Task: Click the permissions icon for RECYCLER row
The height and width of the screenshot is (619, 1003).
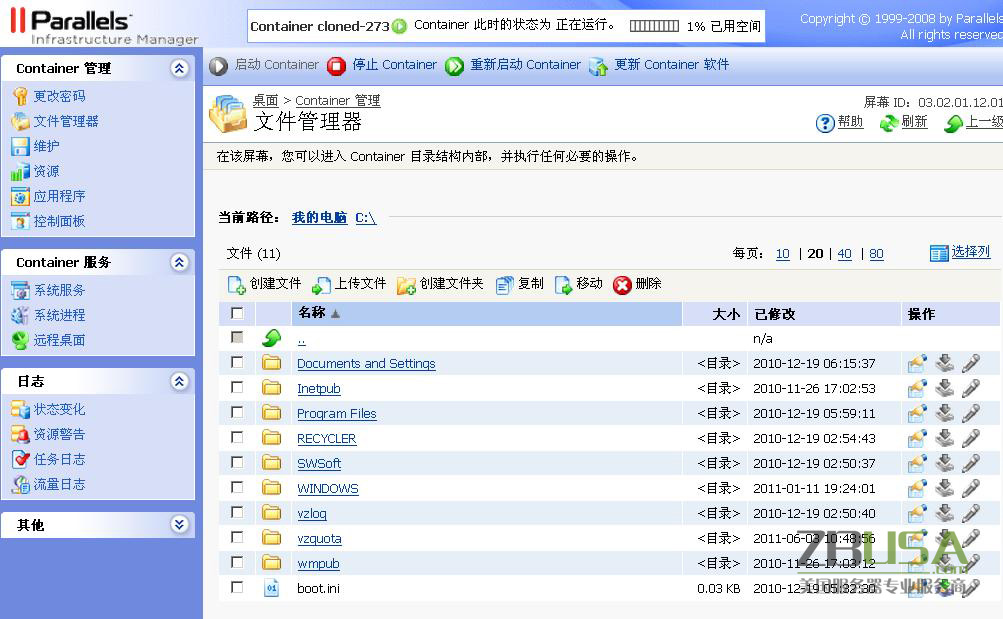Action: pyautogui.click(x=917, y=437)
